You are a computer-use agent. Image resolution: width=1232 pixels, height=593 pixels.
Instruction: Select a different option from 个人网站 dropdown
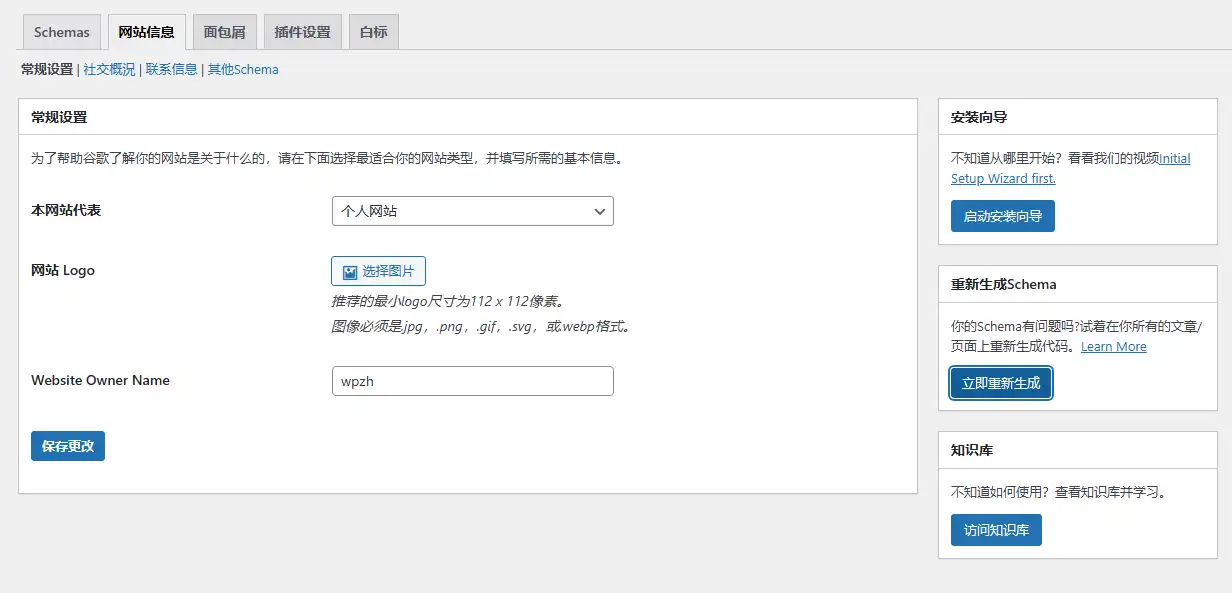tap(472, 210)
